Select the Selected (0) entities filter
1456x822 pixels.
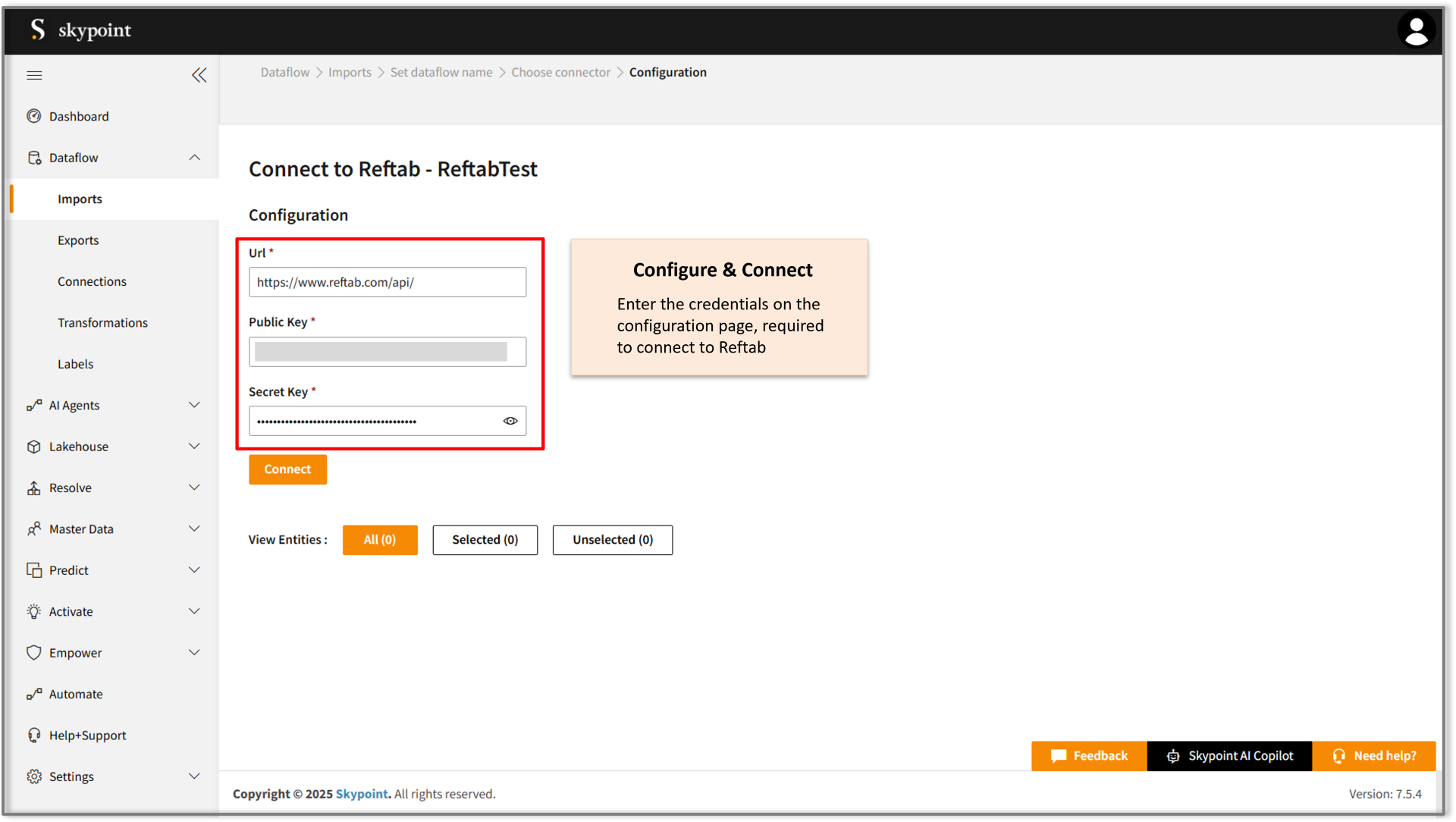pyautogui.click(x=485, y=540)
